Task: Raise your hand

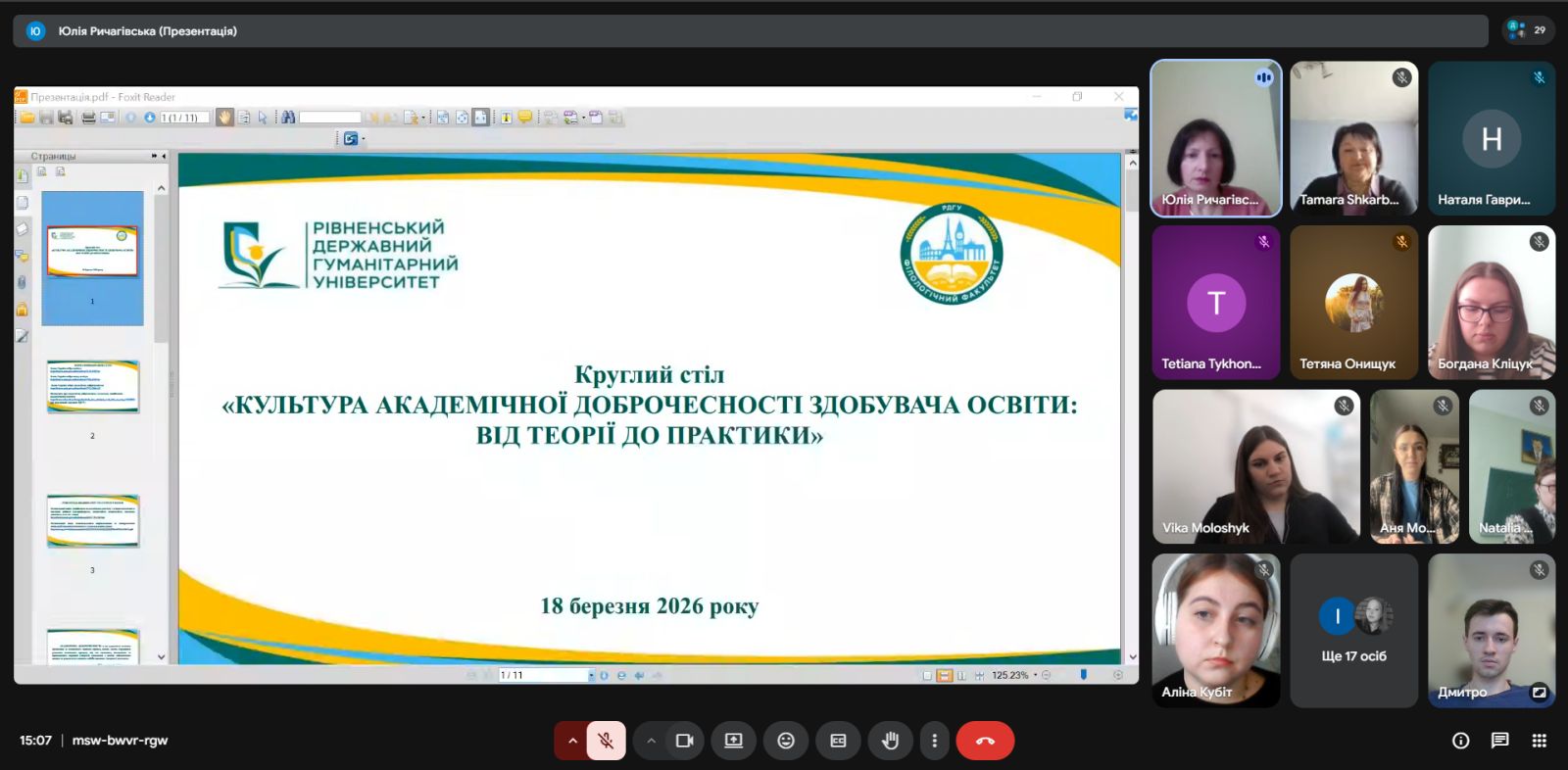Action: [890, 741]
